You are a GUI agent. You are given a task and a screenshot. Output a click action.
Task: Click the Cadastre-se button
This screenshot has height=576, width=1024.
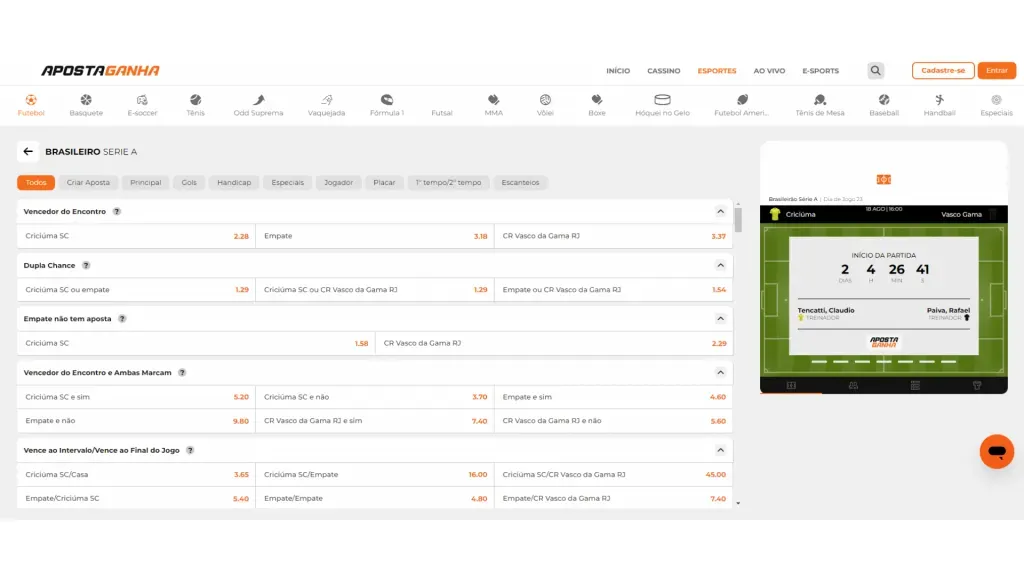(942, 71)
